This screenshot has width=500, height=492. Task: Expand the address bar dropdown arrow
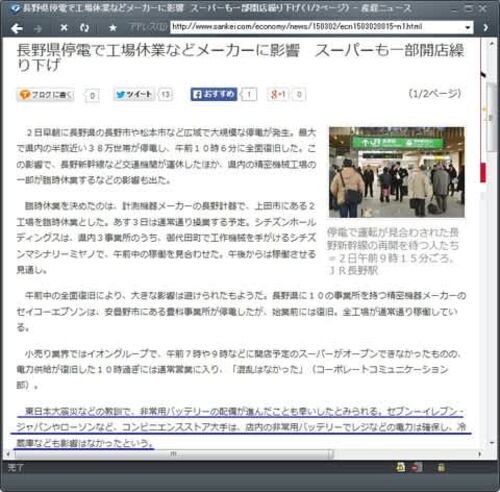(468, 27)
